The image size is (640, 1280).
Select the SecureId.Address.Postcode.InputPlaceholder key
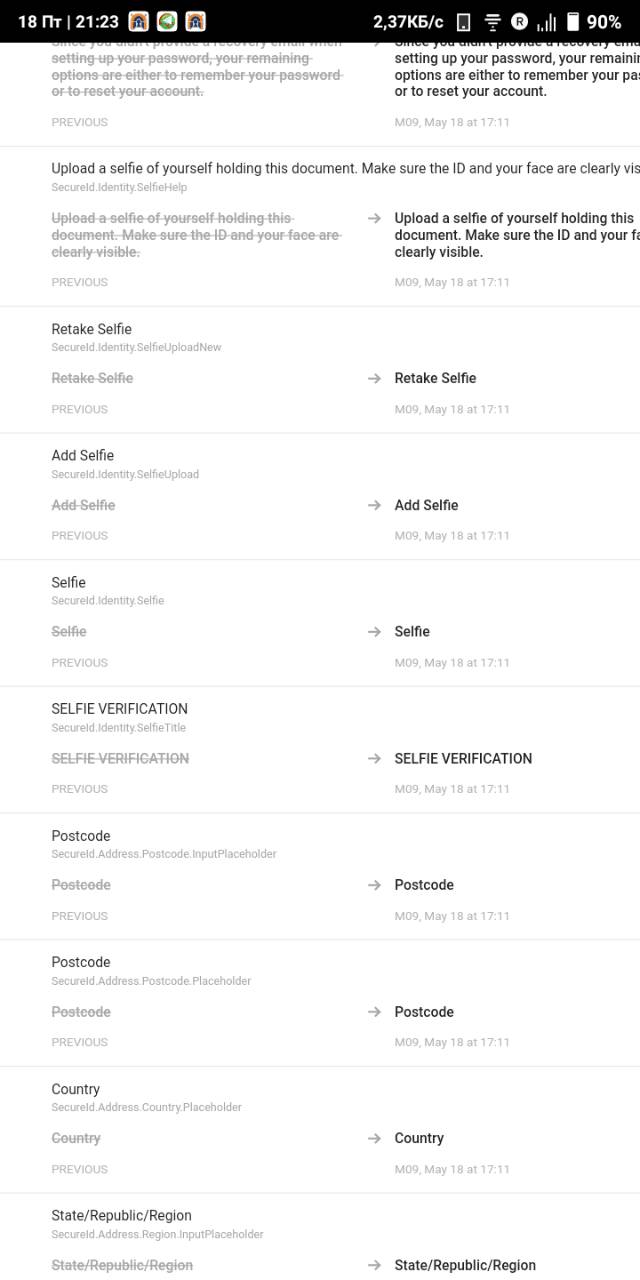pos(163,854)
